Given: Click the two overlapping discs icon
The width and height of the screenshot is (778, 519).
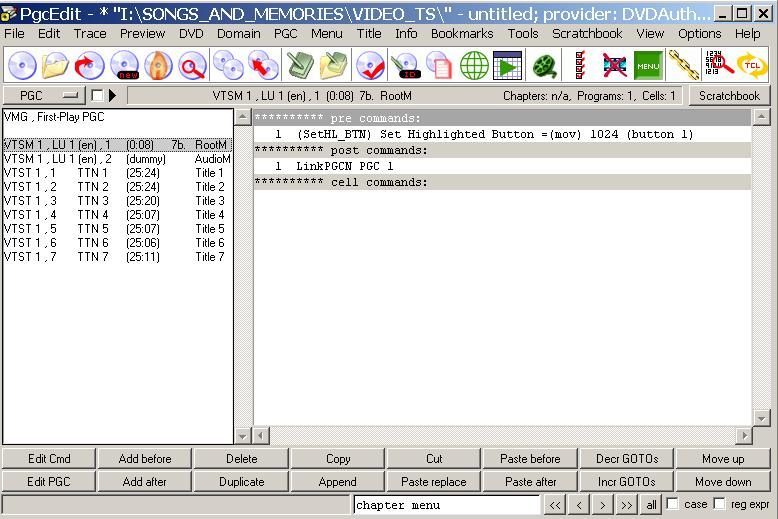Looking at the screenshot, I should pos(228,65).
